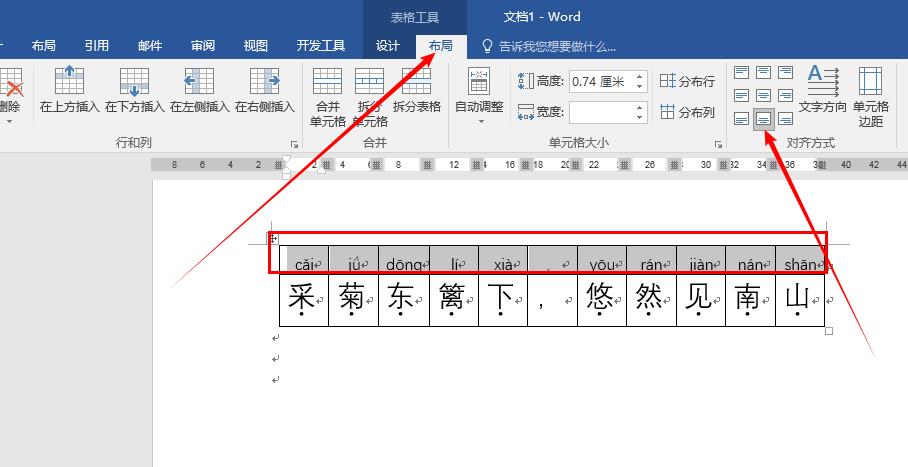Open the References (引用) tab
Image resolution: width=908 pixels, height=467 pixels.
click(97, 46)
